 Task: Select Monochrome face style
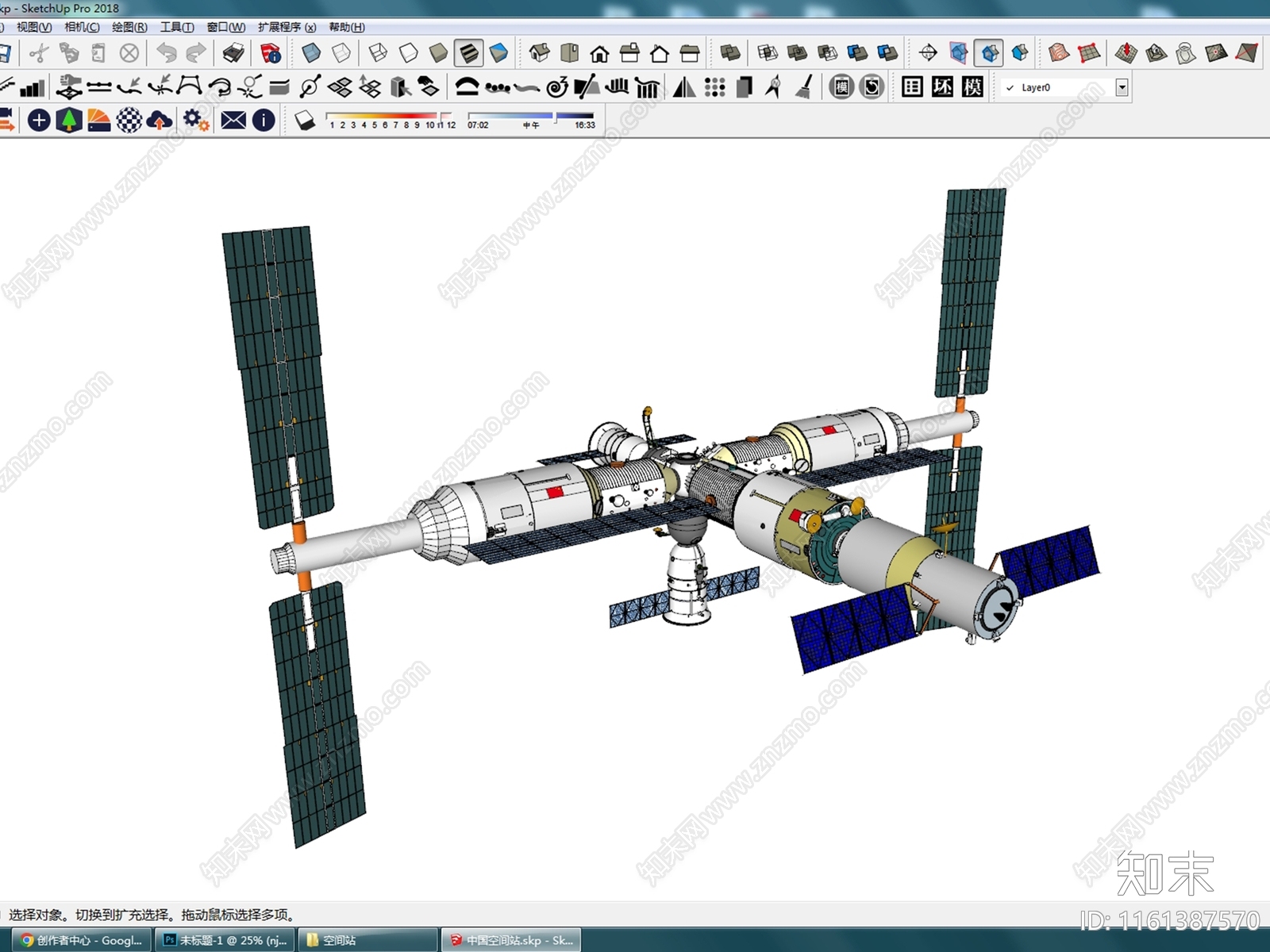click(x=499, y=54)
